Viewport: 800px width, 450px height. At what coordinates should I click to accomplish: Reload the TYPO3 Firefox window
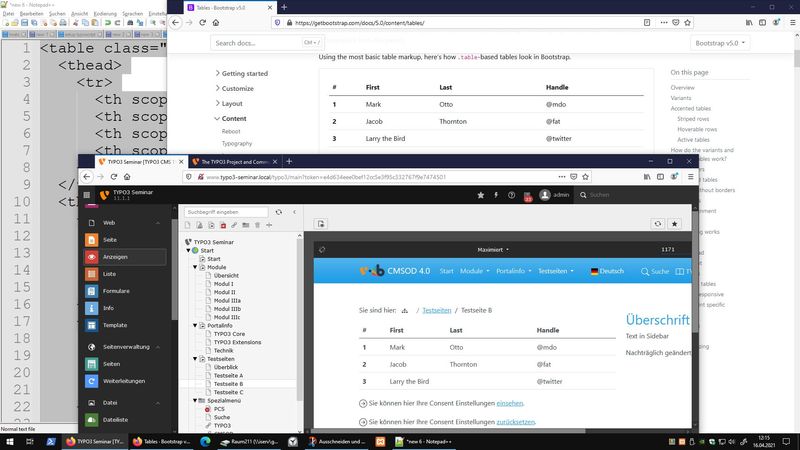coord(113,177)
